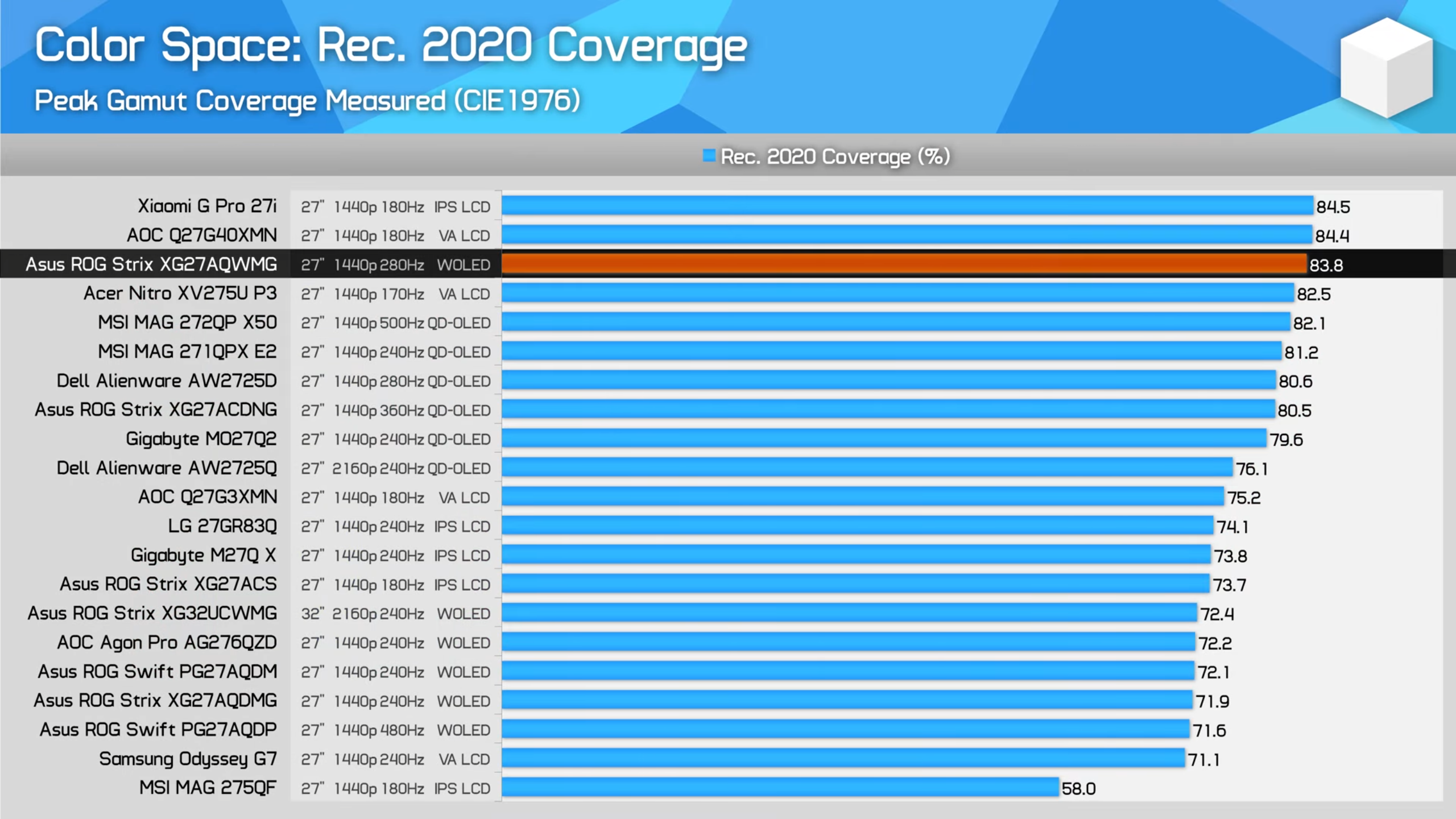
Task: Click the 71.6 value for PG27AQDP
Action: [x=1209, y=731]
